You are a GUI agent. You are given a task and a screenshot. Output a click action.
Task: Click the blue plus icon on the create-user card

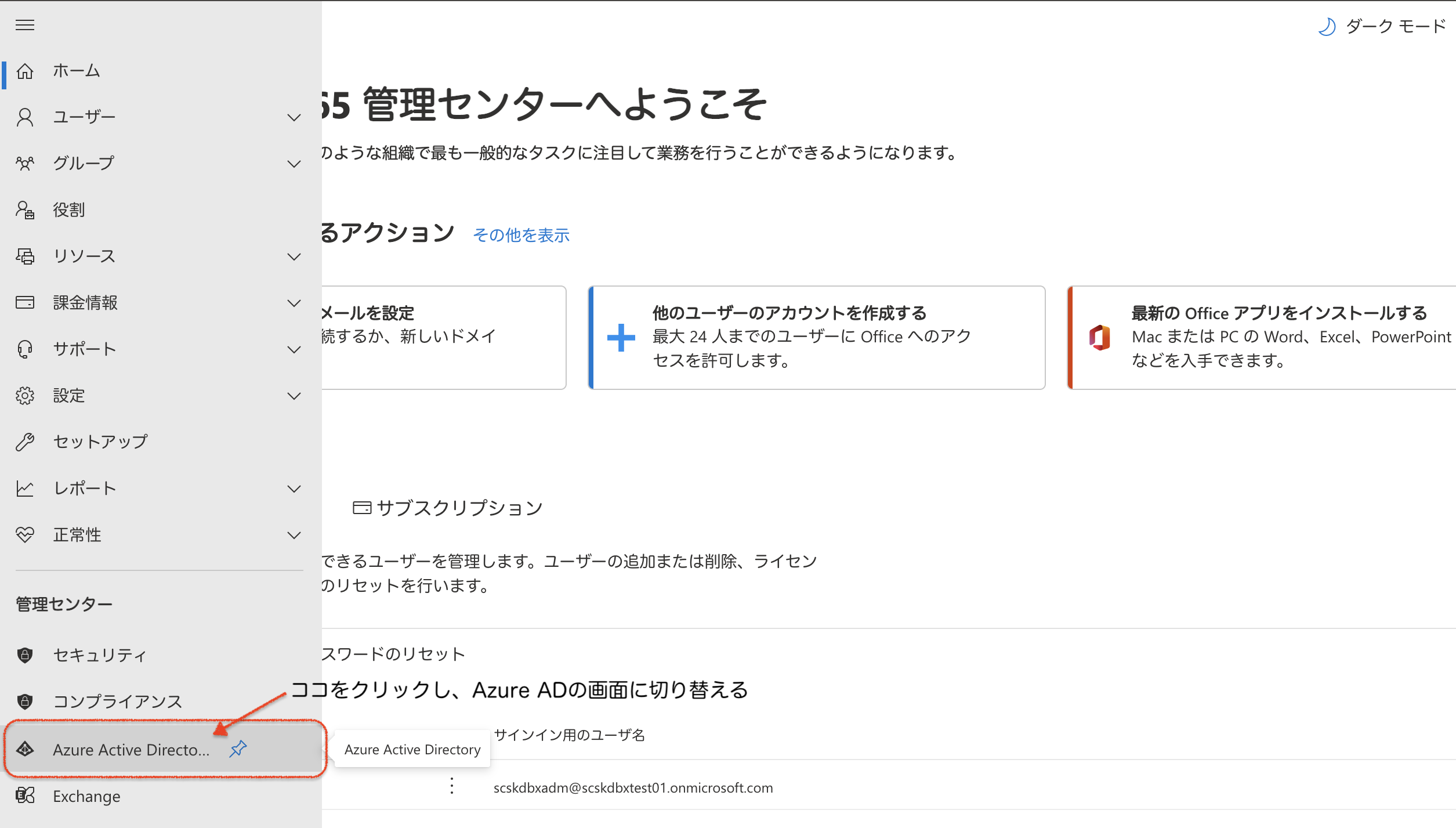tap(621, 338)
